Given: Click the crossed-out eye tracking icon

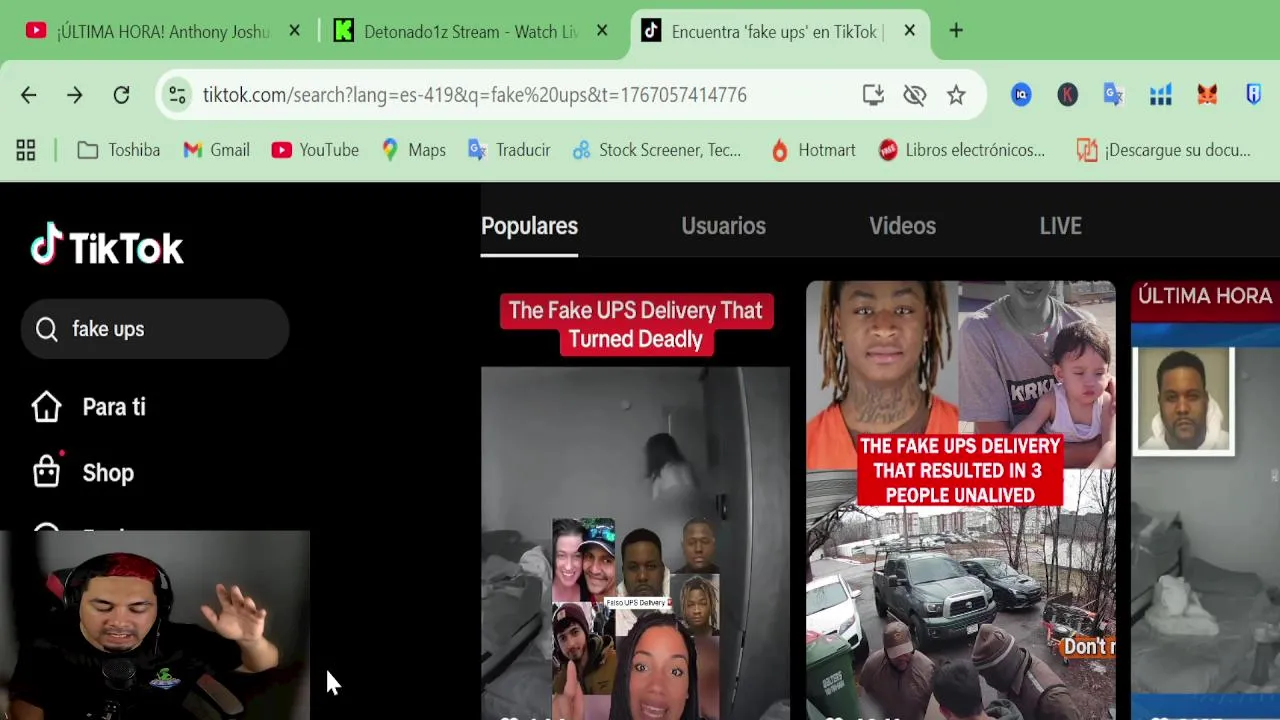Looking at the screenshot, I should (914, 95).
